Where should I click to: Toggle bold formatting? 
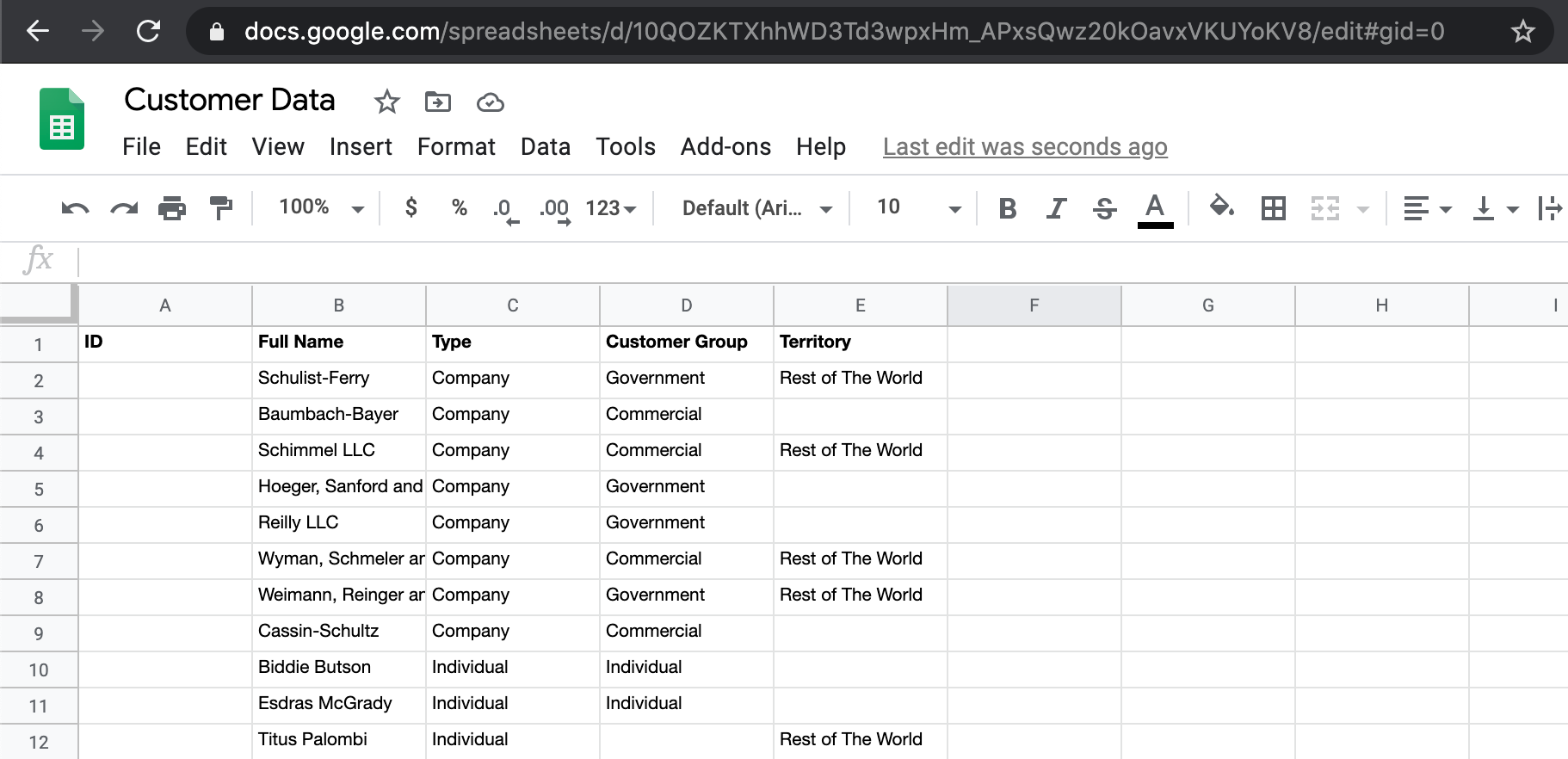click(x=1007, y=208)
